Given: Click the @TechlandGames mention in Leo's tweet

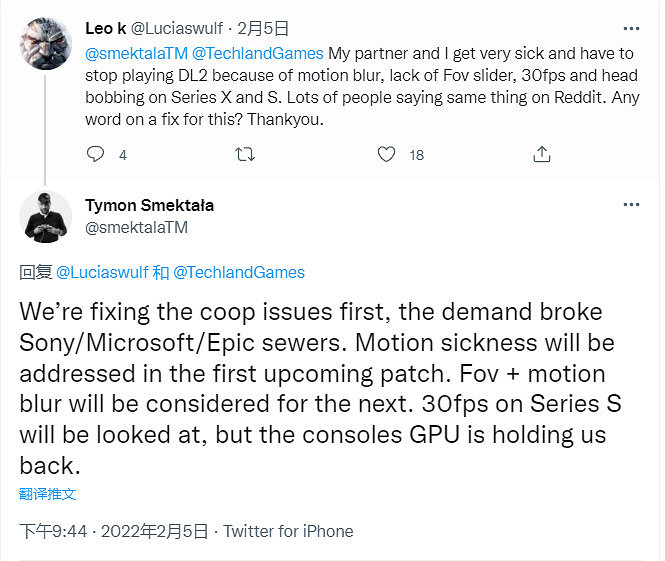Looking at the screenshot, I should (x=260, y=53).
